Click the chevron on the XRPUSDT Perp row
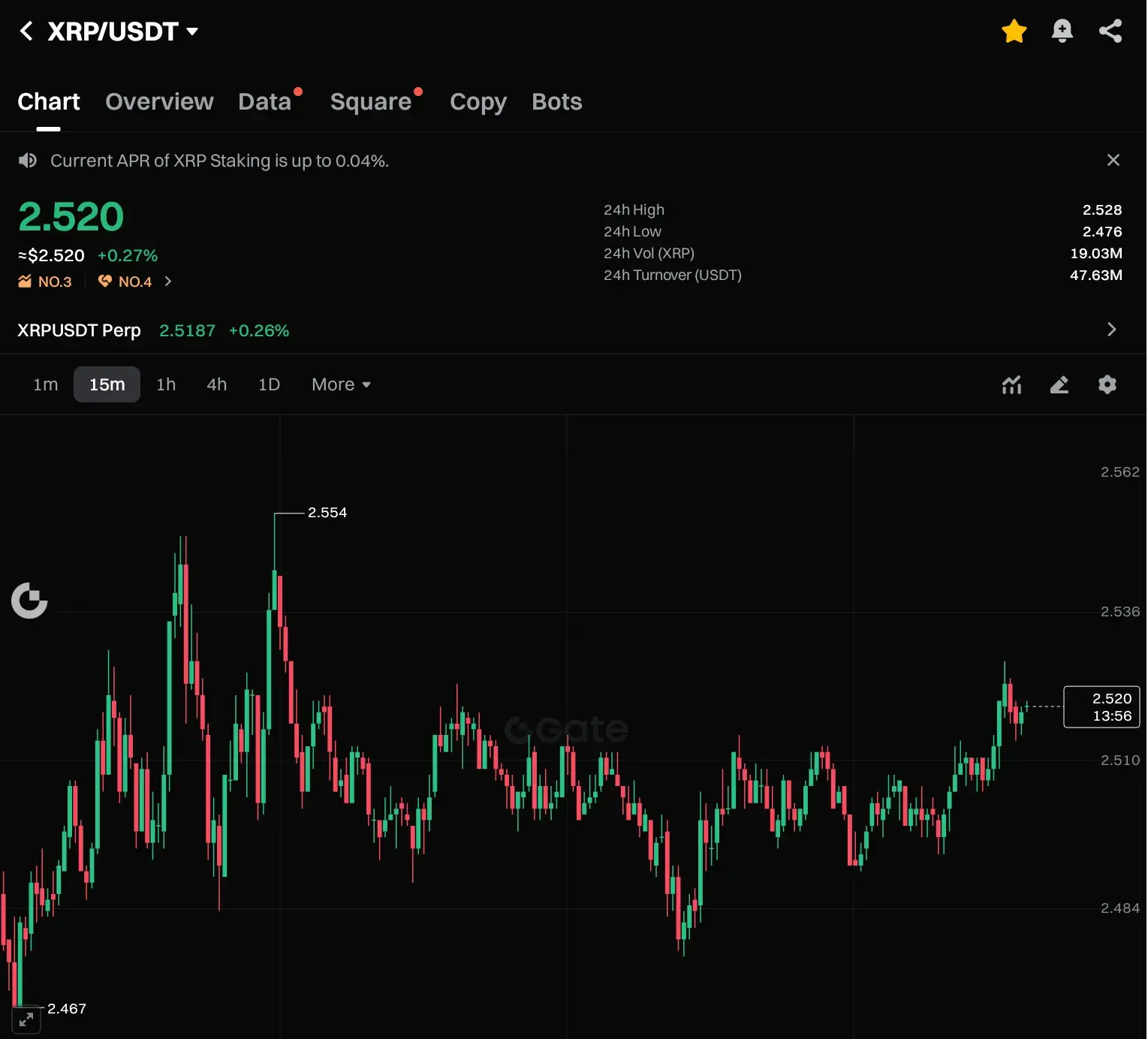Screen dimensions: 1148x1039 [x=1112, y=330]
